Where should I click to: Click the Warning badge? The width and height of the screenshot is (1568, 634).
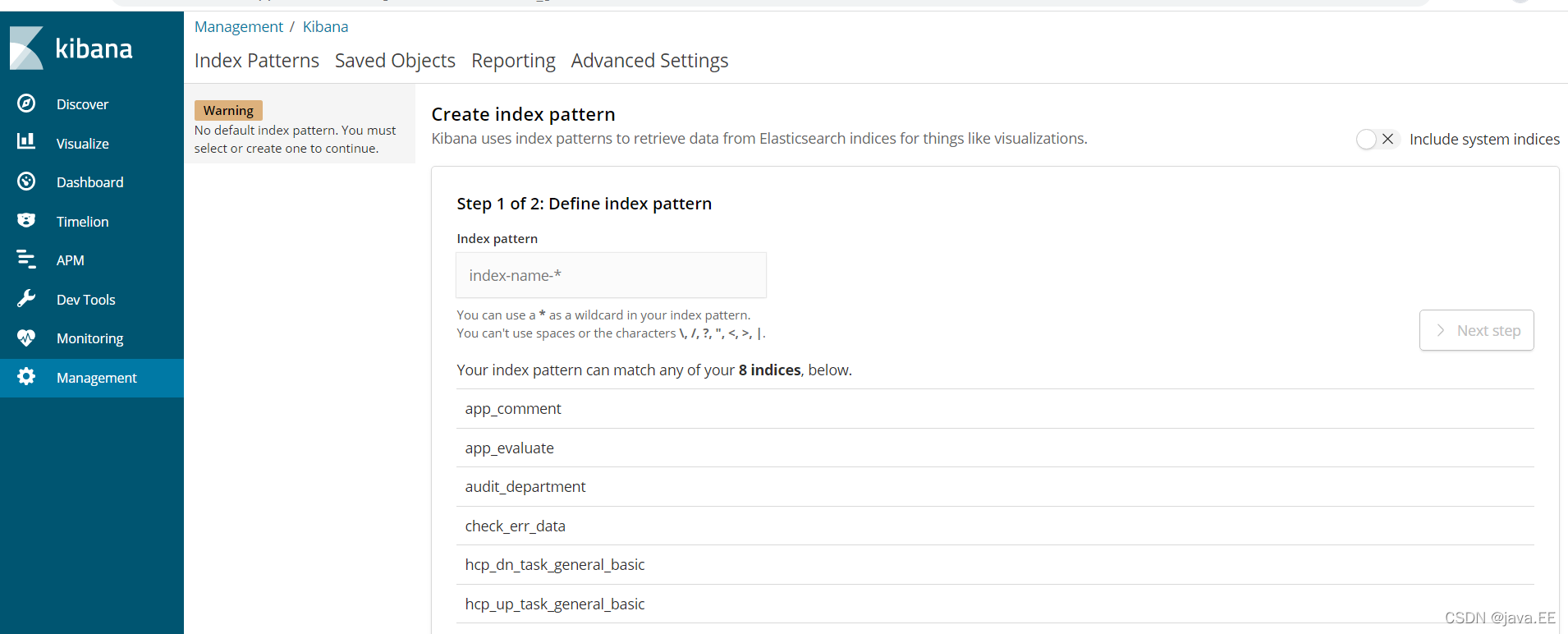[x=228, y=110]
